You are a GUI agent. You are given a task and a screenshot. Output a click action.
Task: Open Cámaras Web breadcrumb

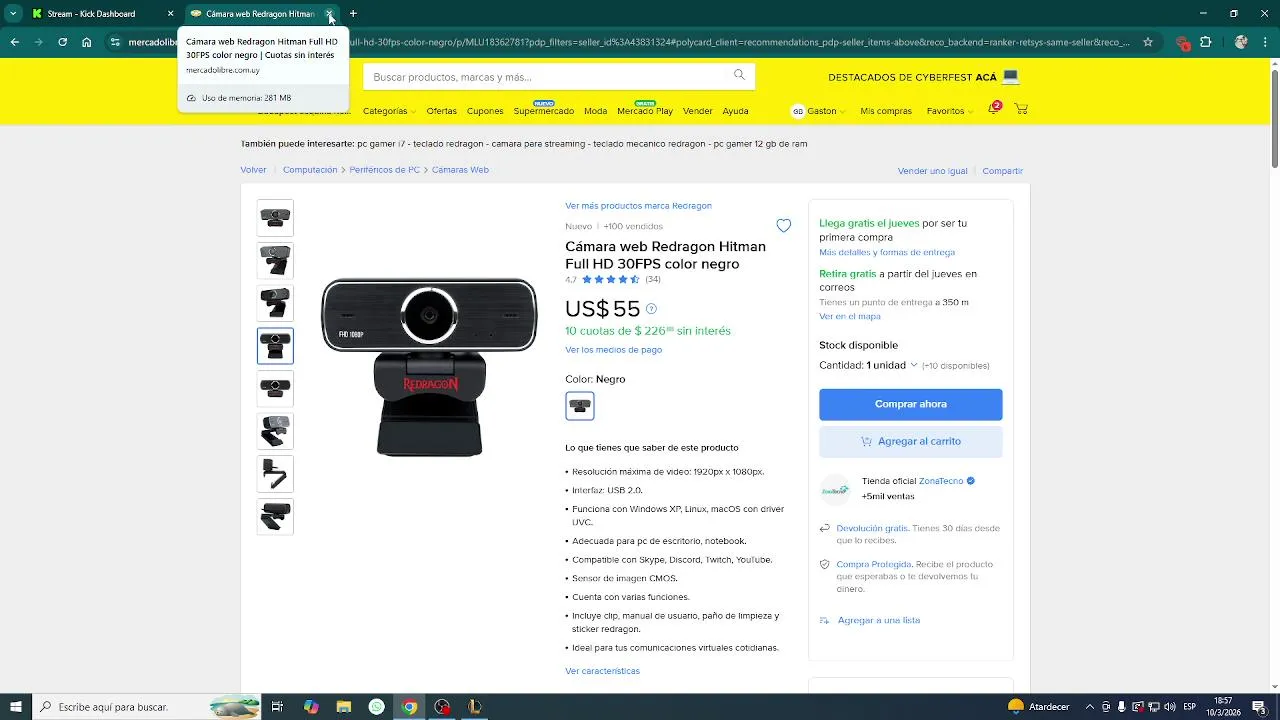[460, 170]
